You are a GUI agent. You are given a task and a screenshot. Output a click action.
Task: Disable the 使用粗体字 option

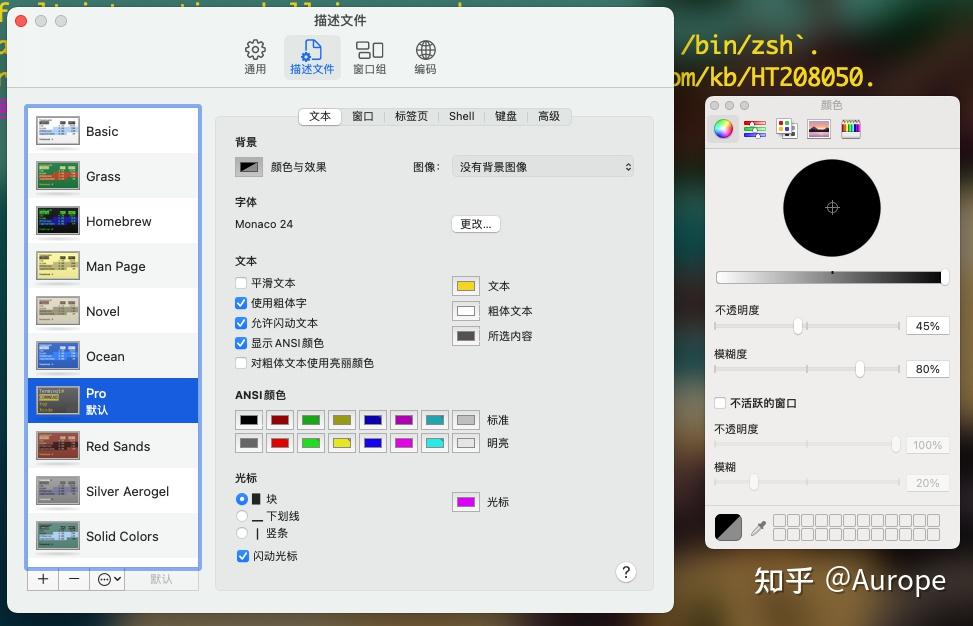(240, 304)
